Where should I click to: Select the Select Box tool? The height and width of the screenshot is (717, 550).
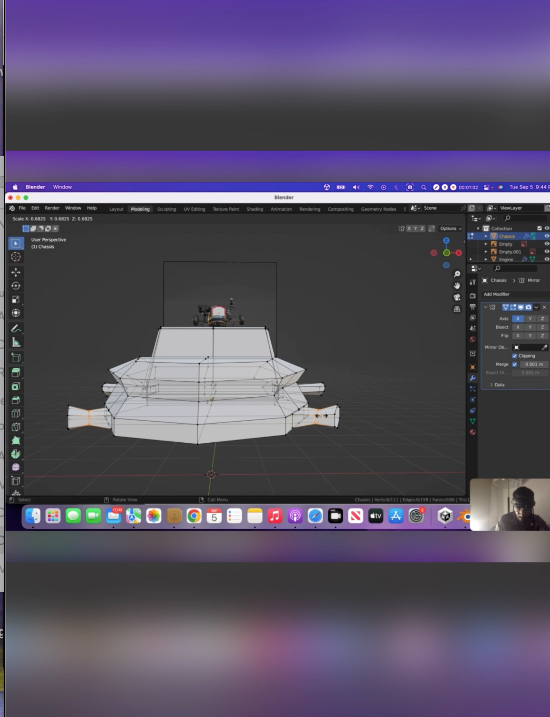pos(16,243)
